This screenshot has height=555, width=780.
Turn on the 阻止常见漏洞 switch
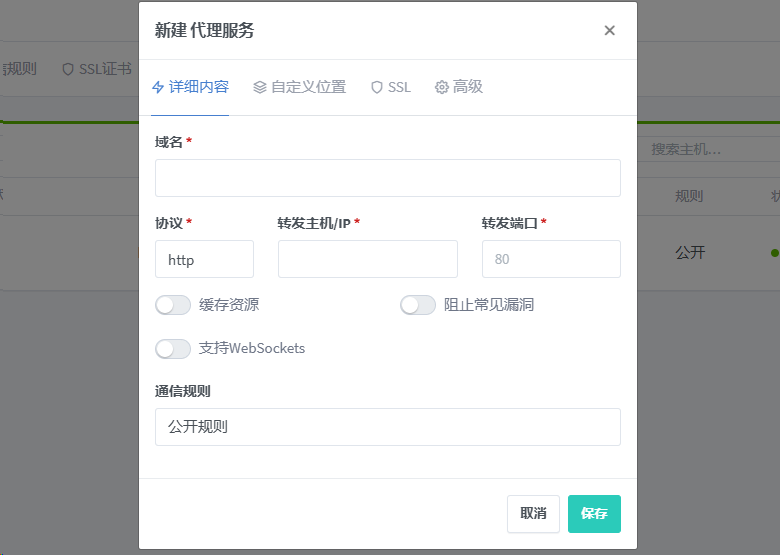[x=418, y=305]
